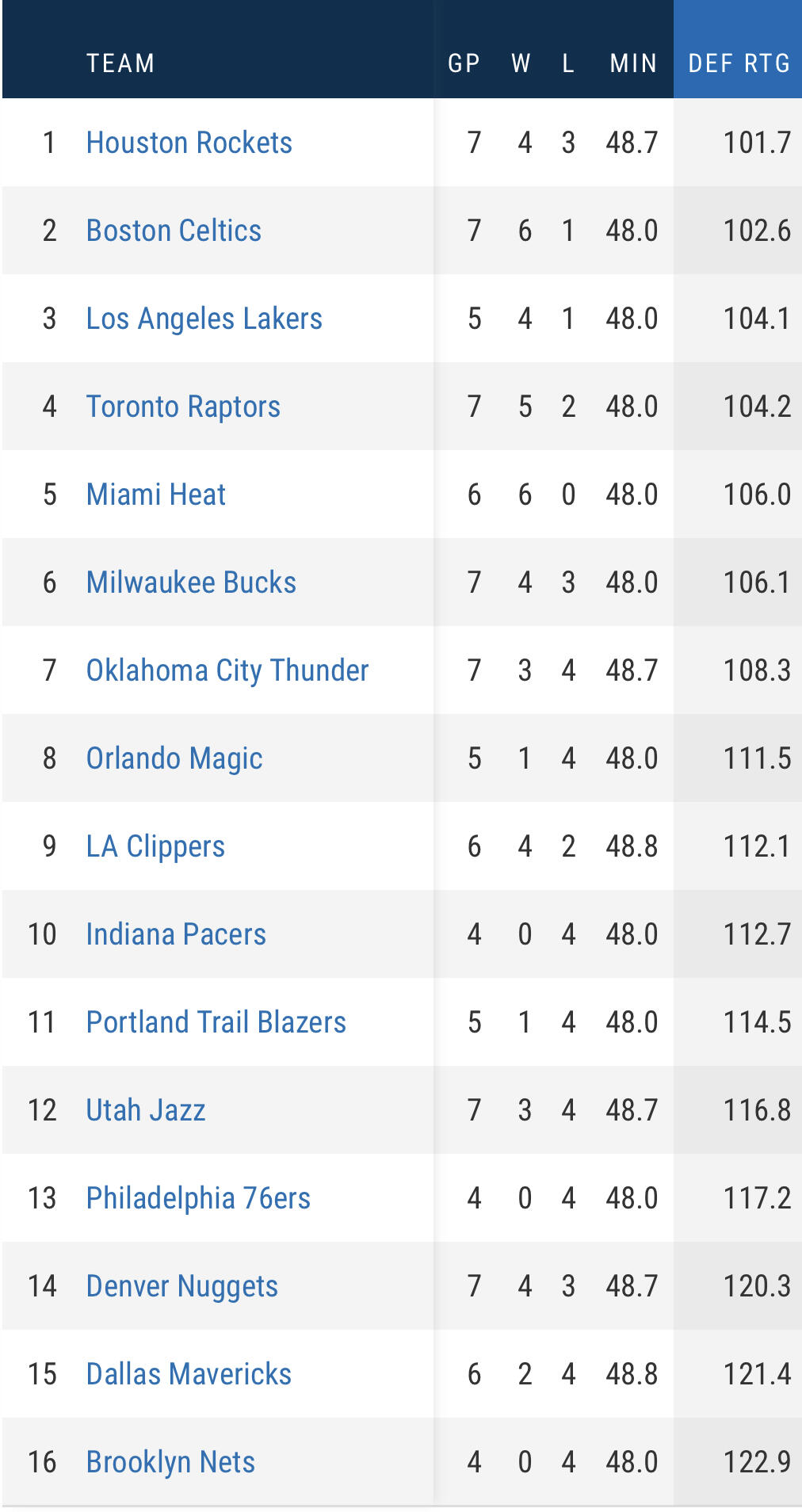
Task: Open Oklahoma City Thunder team link
Action: [227, 670]
